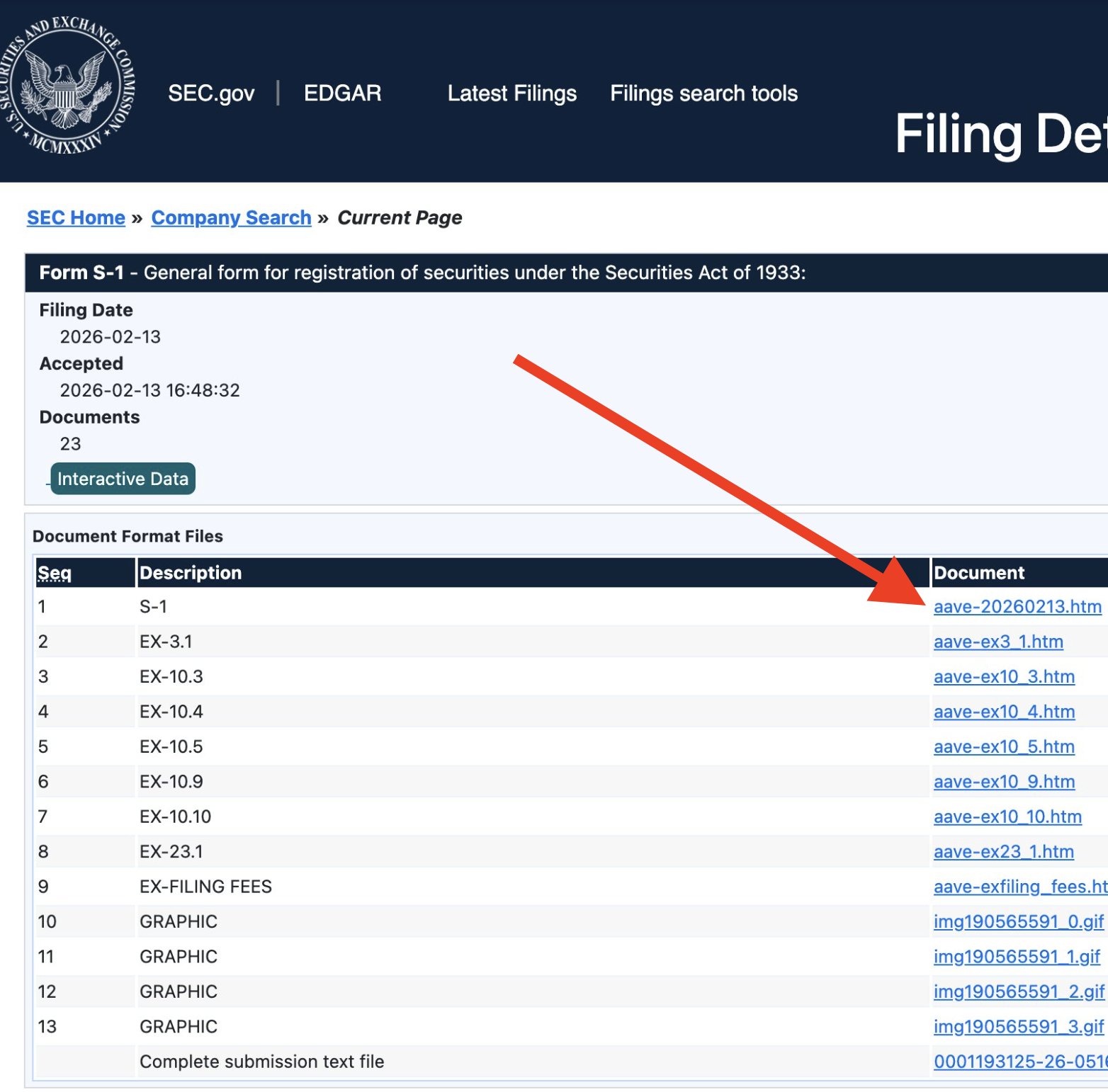Open the aave-ex3_1.htm exhibit link
Screen dimensions: 1108x1092
click(998, 642)
